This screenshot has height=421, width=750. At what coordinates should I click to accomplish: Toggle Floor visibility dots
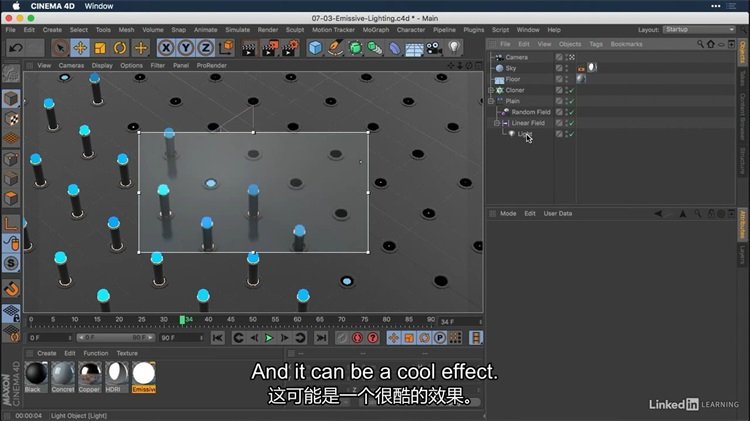pos(567,79)
